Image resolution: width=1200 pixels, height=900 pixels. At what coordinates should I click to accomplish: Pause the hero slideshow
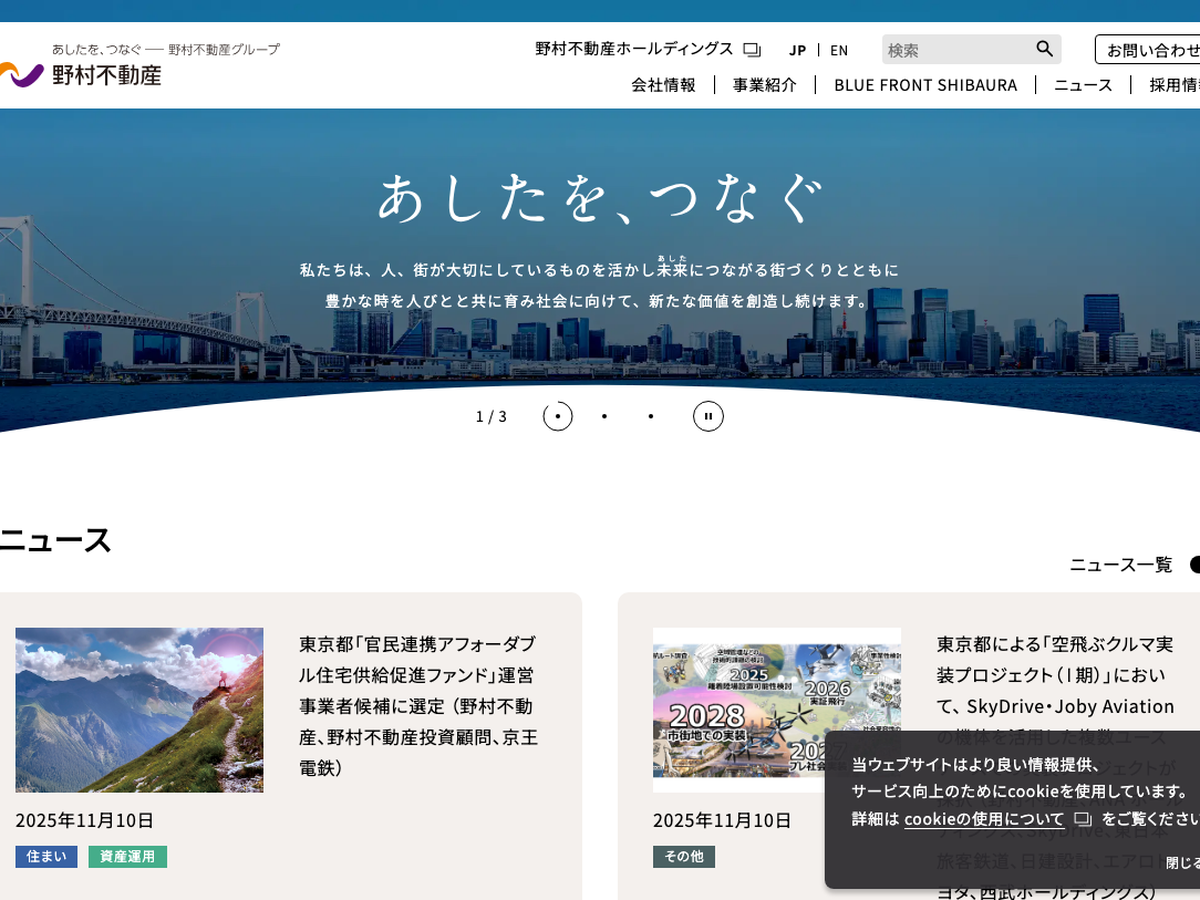(708, 416)
